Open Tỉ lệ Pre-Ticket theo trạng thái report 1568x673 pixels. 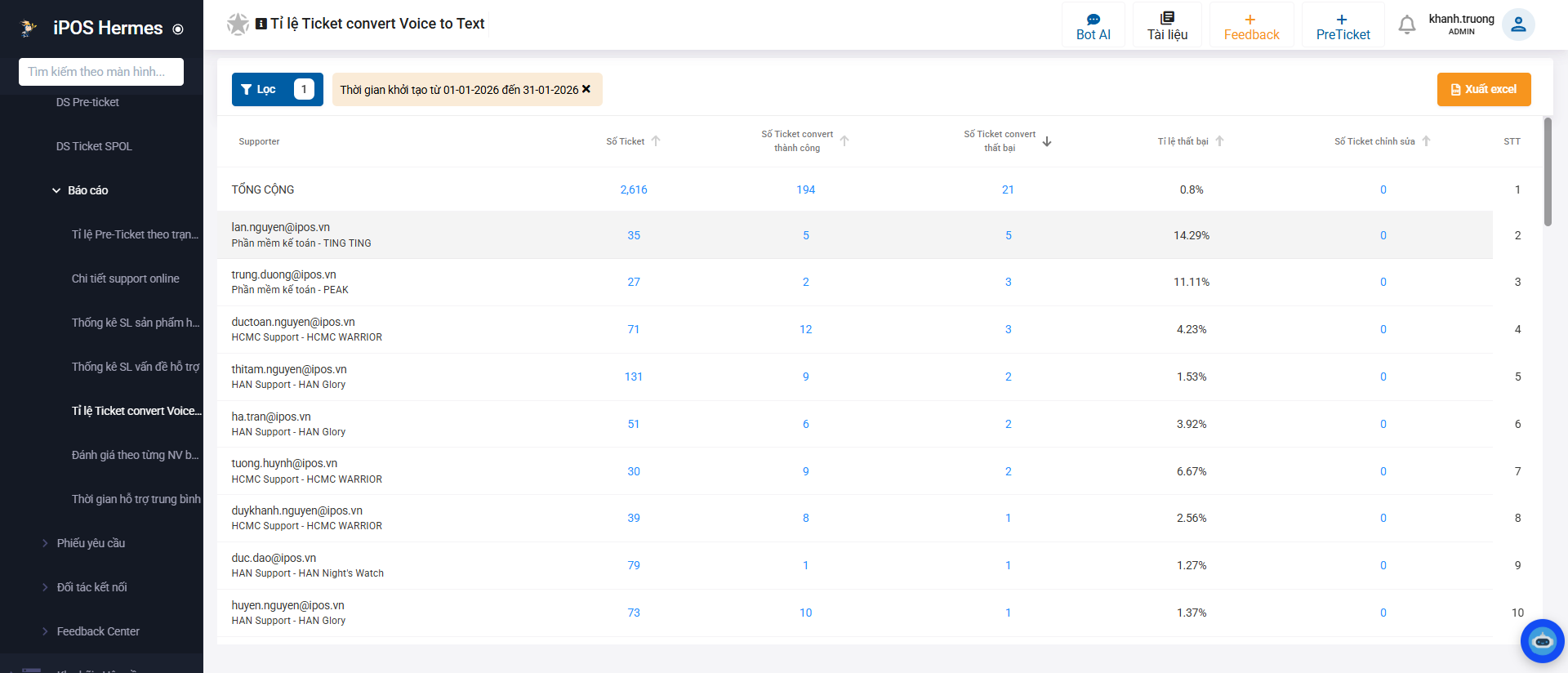pyautogui.click(x=135, y=234)
